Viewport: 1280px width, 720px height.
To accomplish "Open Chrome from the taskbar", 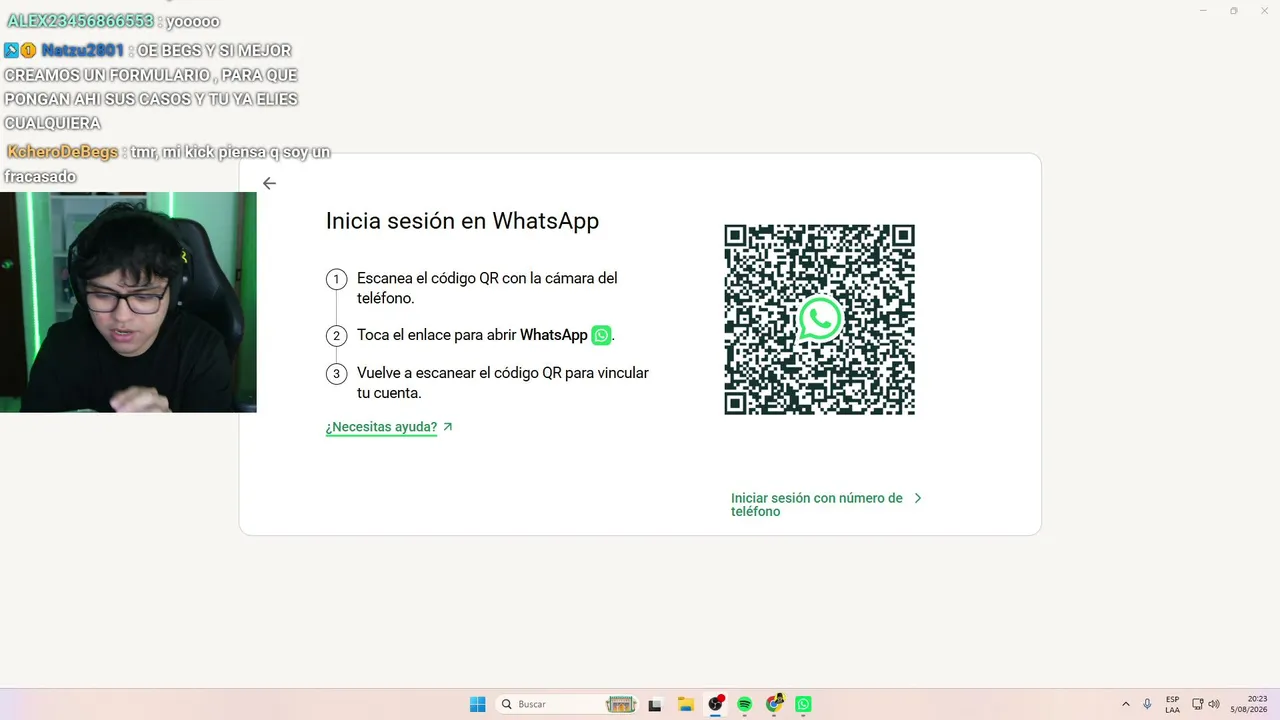I will pos(774,704).
